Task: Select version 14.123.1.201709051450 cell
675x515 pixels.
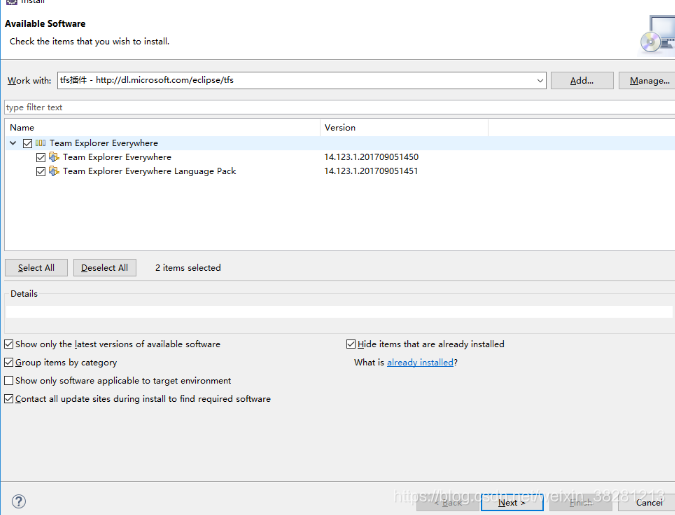Action: pos(371,157)
